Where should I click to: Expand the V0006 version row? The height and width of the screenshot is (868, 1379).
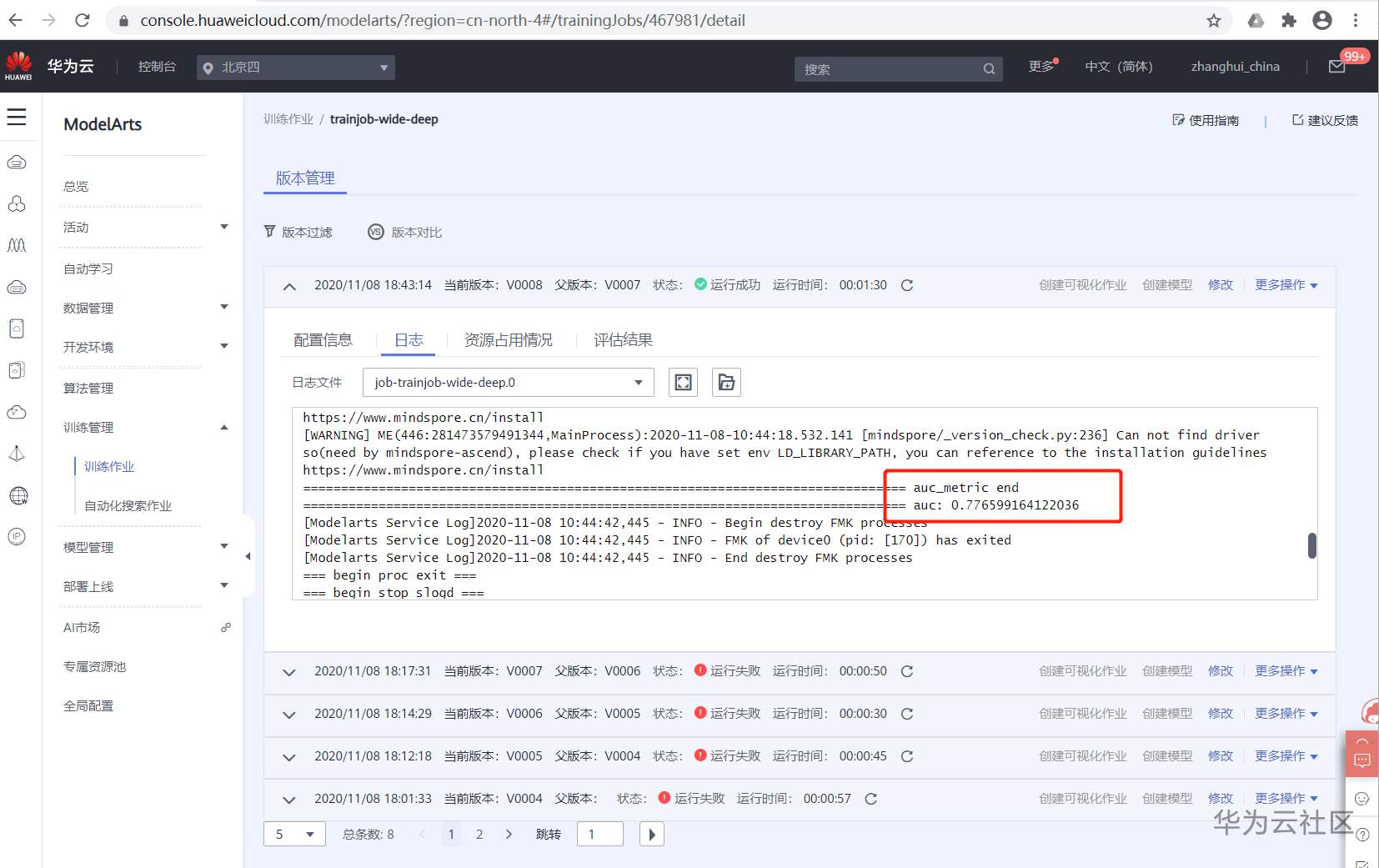[289, 715]
